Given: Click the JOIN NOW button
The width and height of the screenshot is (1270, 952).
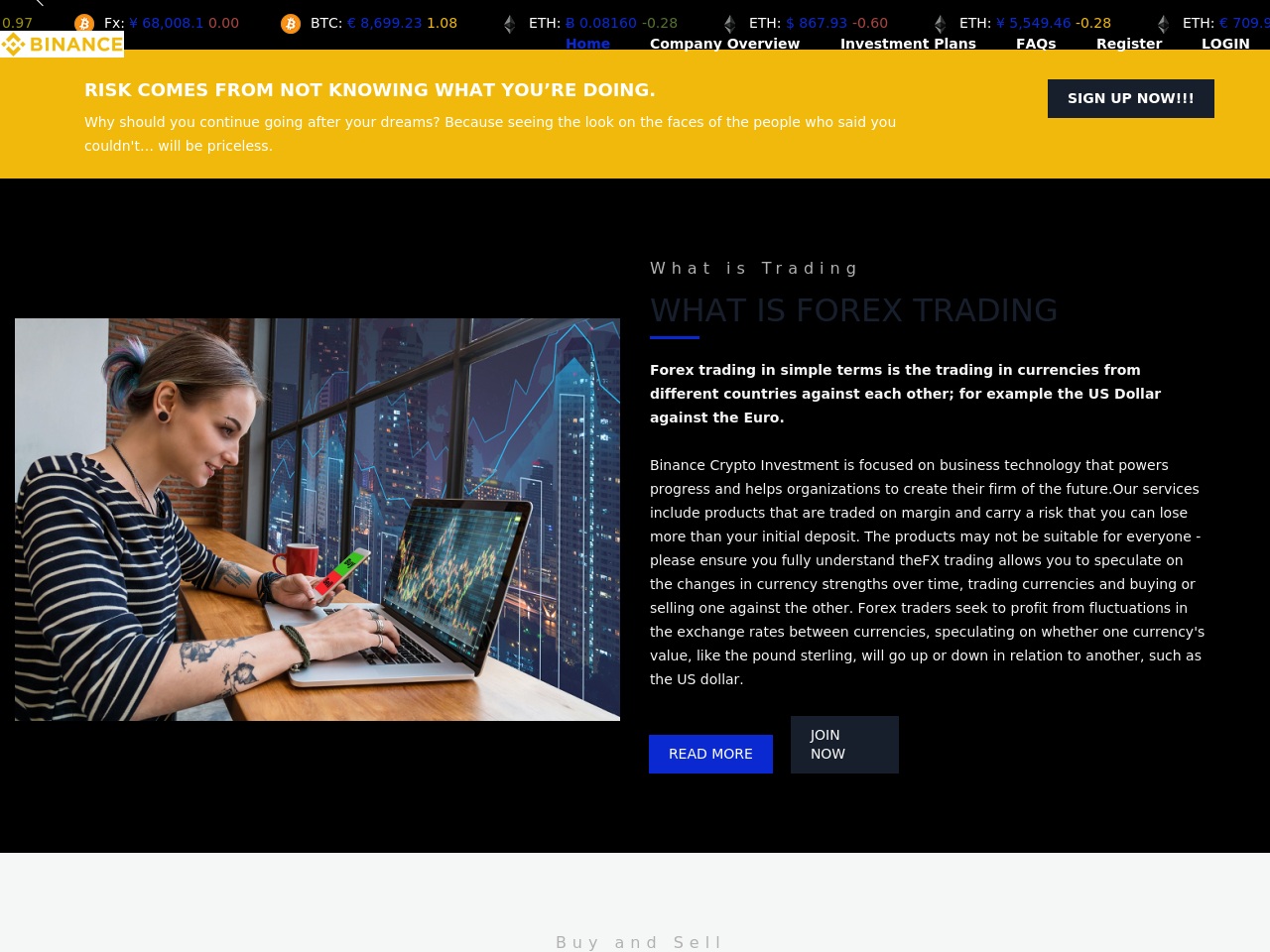Looking at the screenshot, I should tap(844, 745).
